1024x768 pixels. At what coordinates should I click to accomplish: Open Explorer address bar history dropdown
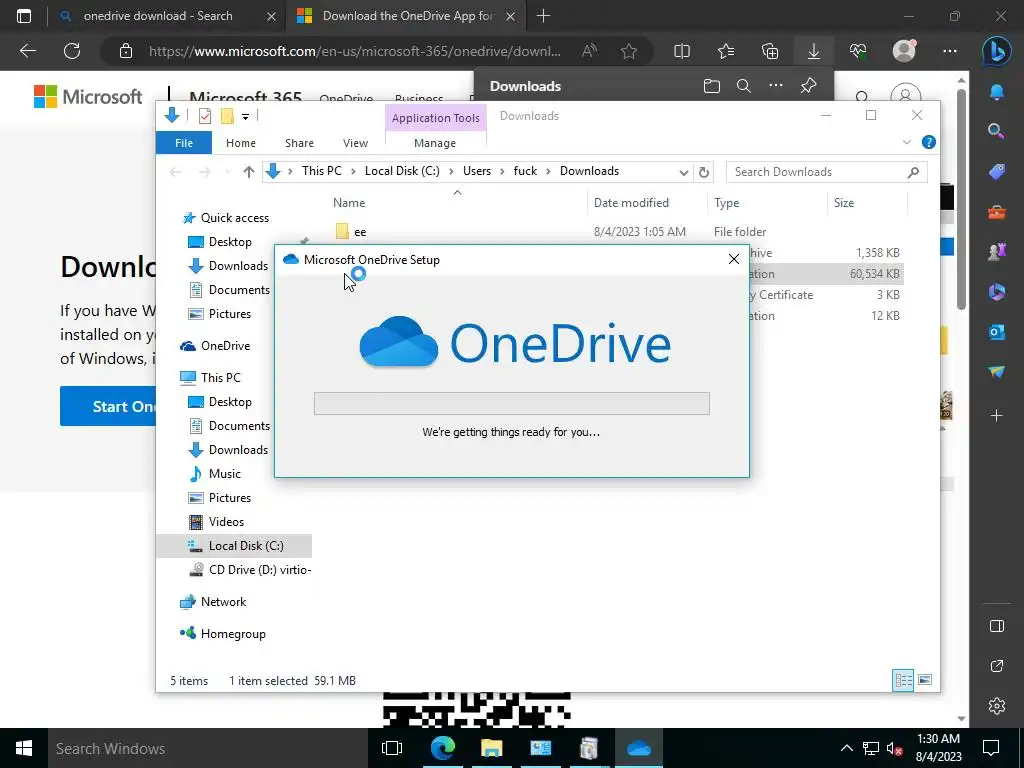pyautogui.click(x=683, y=172)
